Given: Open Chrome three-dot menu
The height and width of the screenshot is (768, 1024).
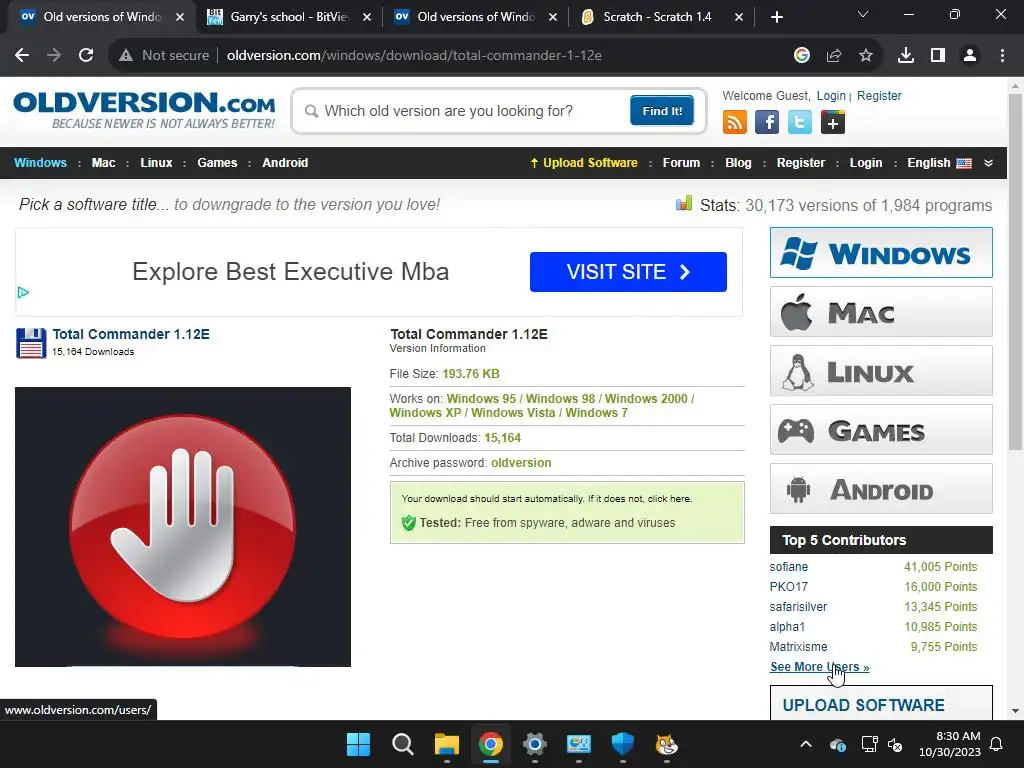Looking at the screenshot, I should tap(1002, 56).
